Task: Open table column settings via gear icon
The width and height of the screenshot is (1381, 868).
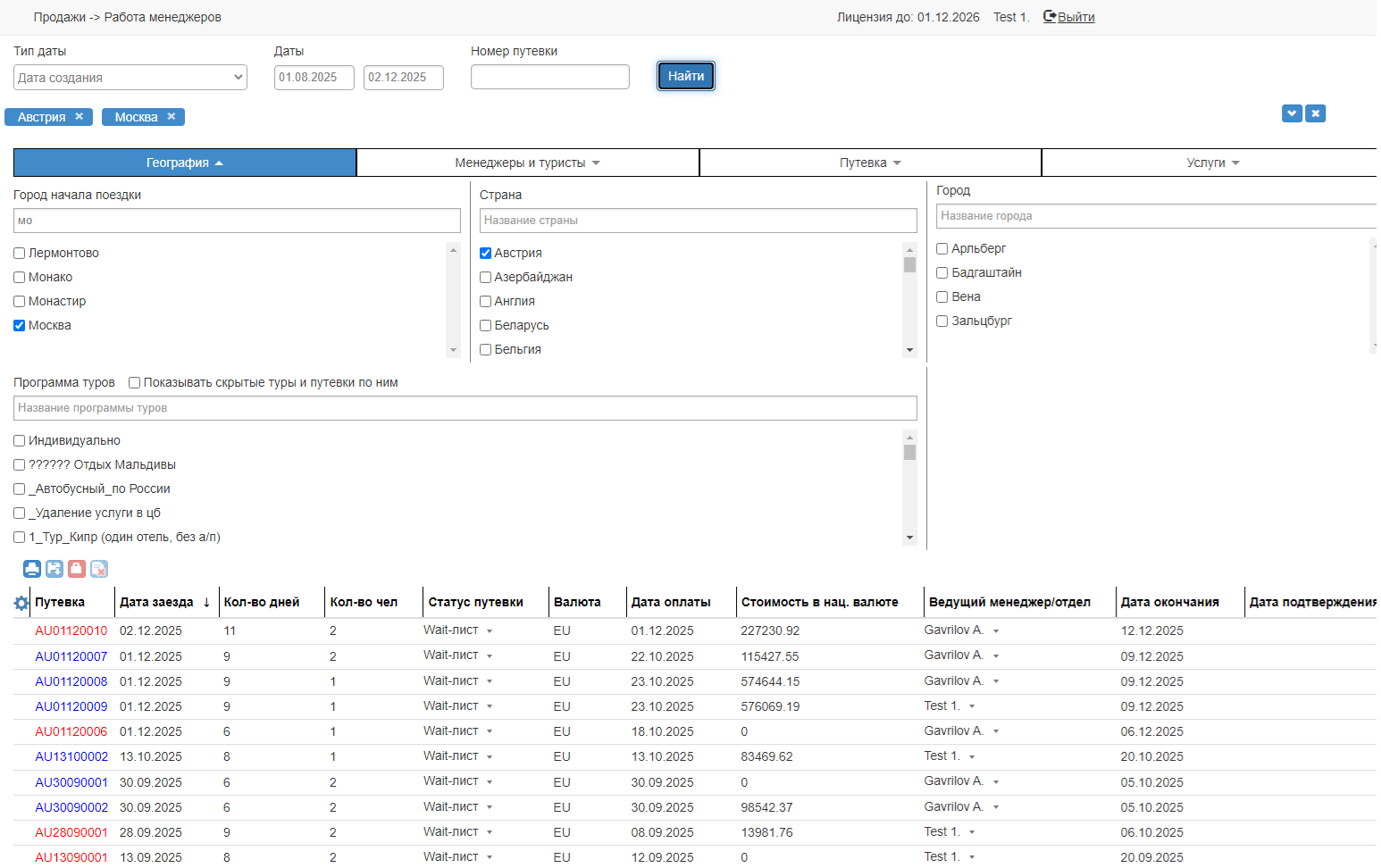Action: [x=21, y=603]
